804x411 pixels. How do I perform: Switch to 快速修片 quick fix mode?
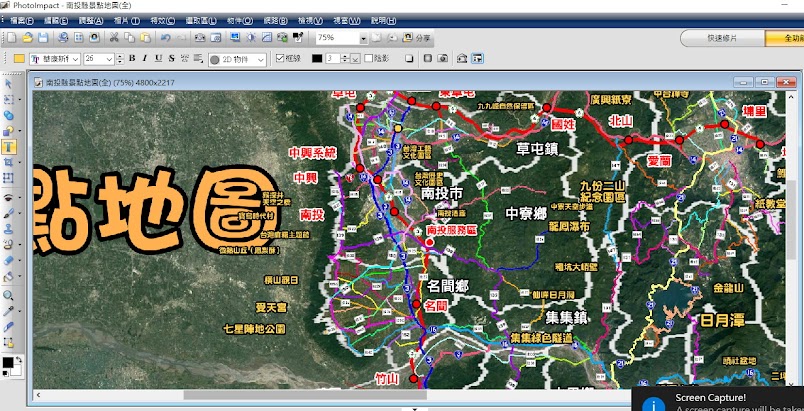[x=722, y=38]
